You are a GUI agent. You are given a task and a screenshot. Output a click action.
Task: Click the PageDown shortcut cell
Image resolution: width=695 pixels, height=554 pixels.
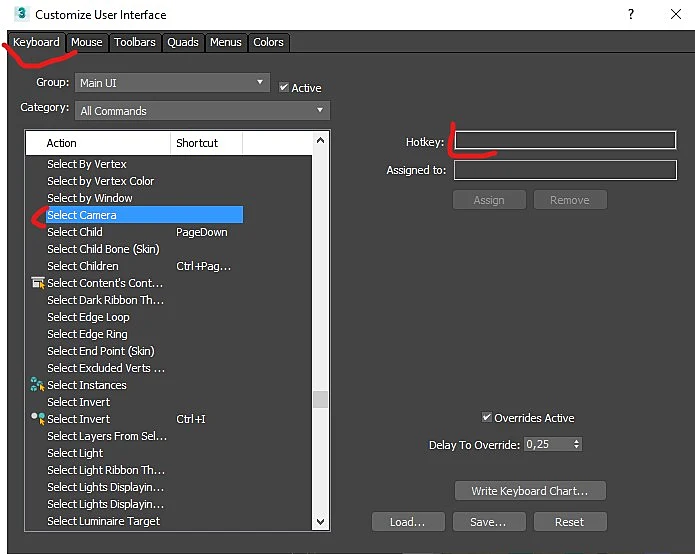pos(202,232)
